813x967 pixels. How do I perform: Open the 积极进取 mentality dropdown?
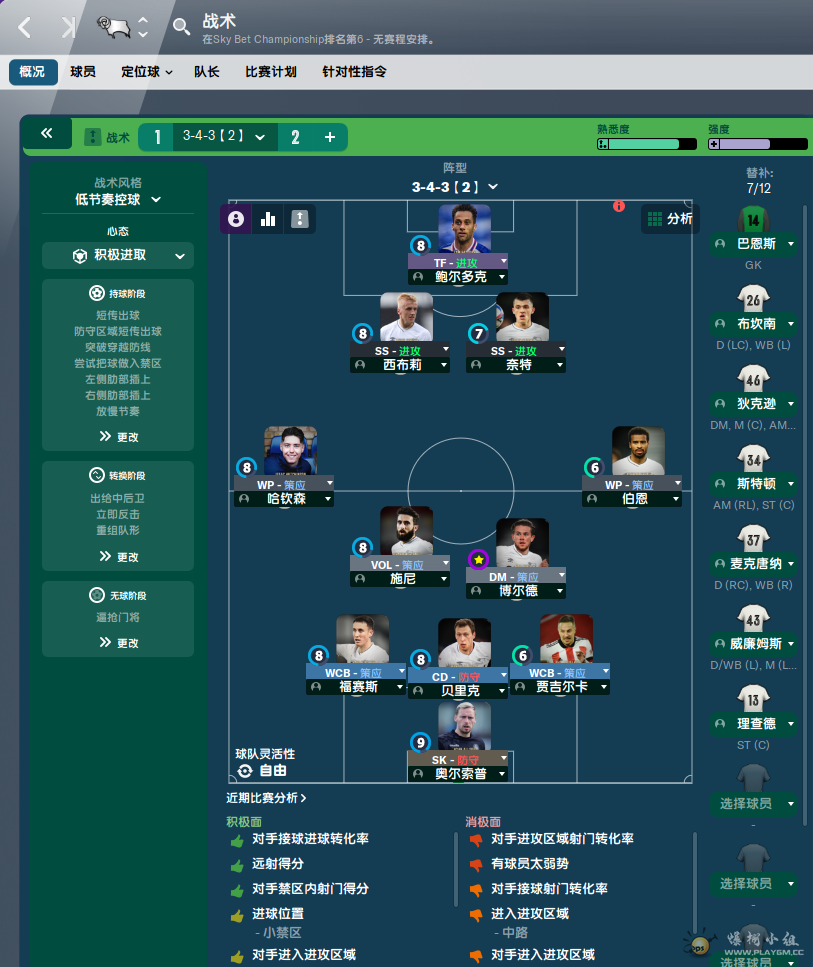pos(118,255)
